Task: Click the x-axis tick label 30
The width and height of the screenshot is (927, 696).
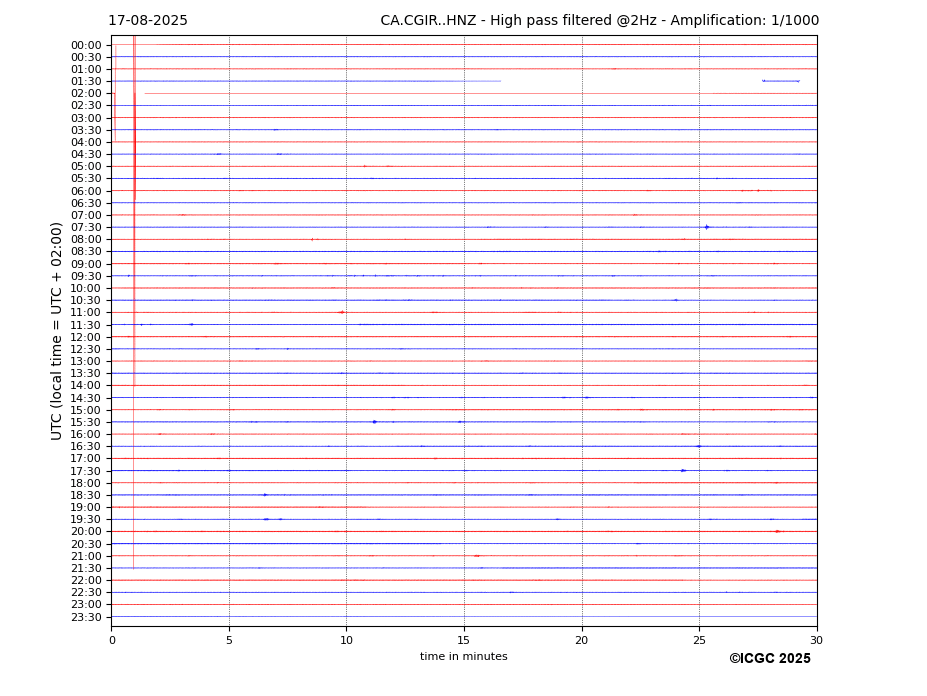Action: click(x=816, y=640)
